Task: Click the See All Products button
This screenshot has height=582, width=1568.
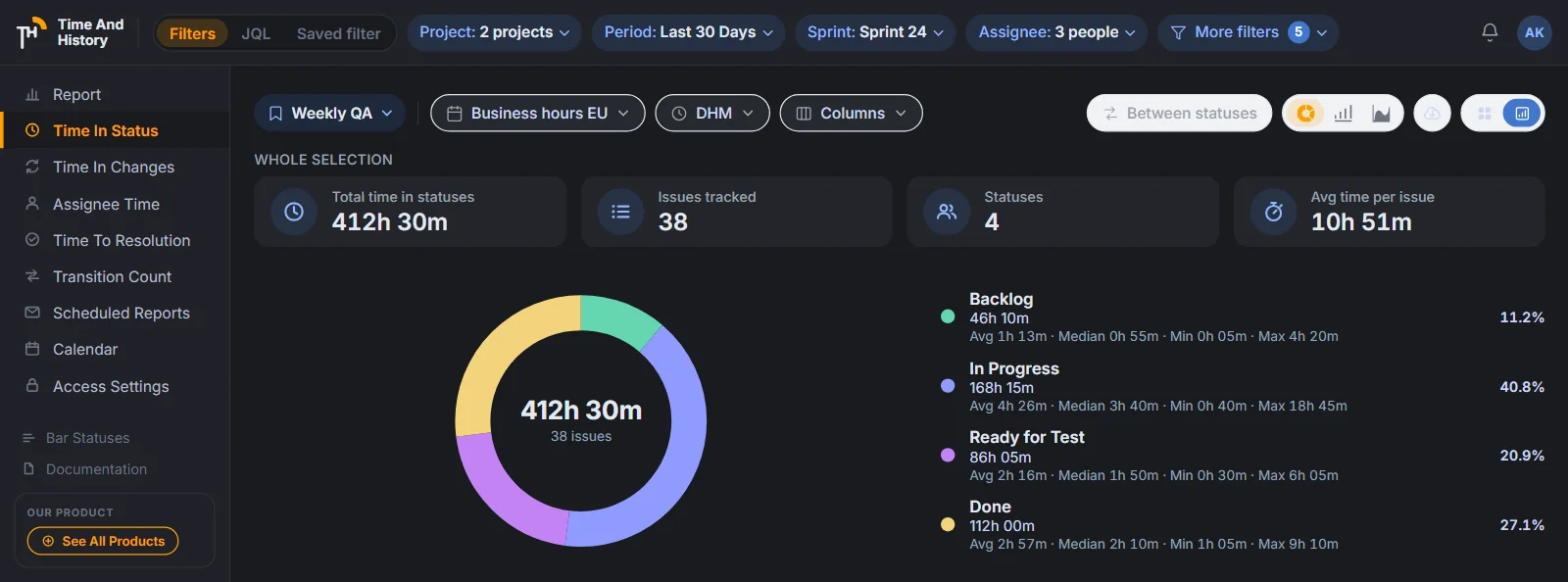Action: pyautogui.click(x=103, y=541)
